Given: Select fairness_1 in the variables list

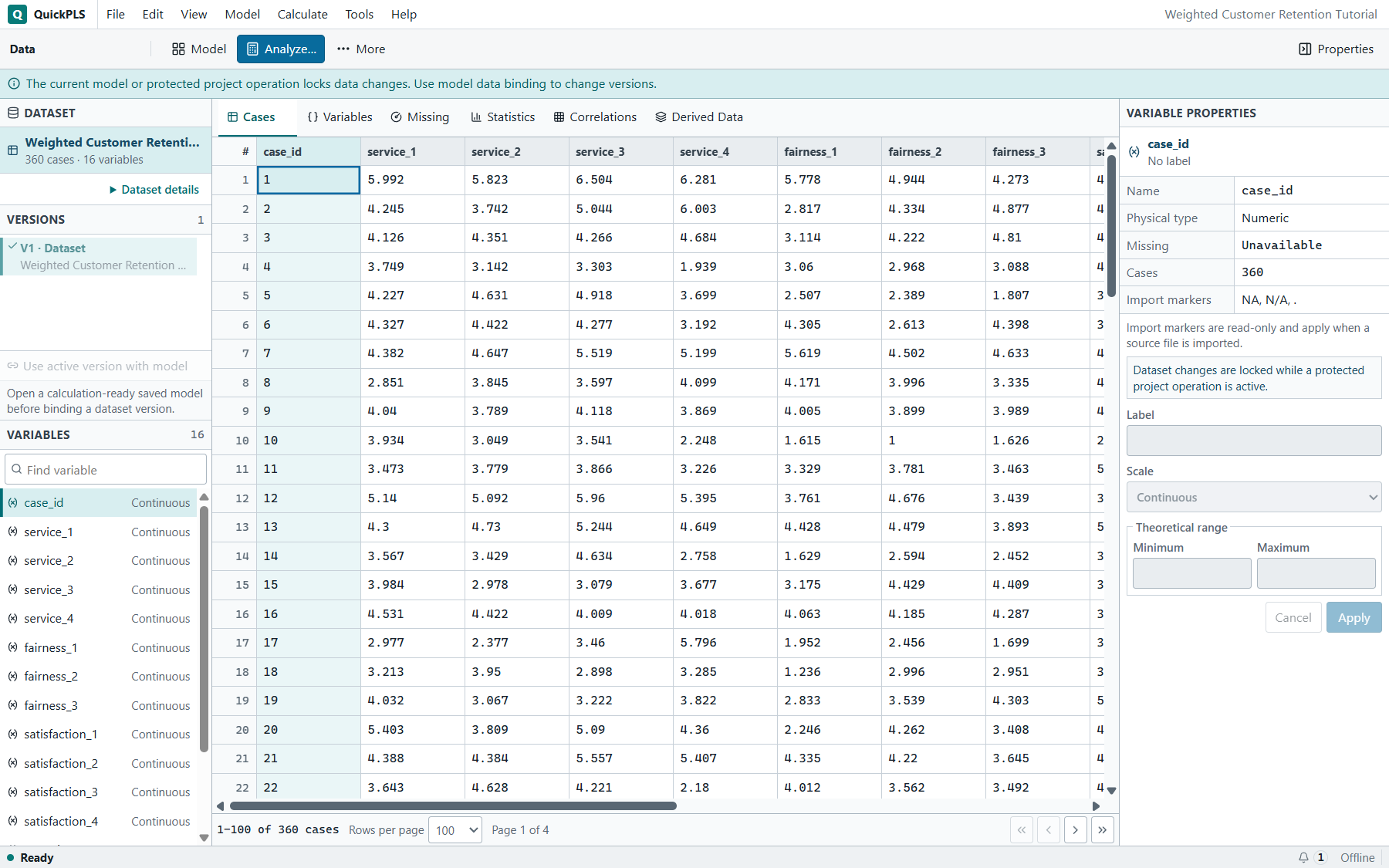Looking at the screenshot, I should (x=99, y=647).
